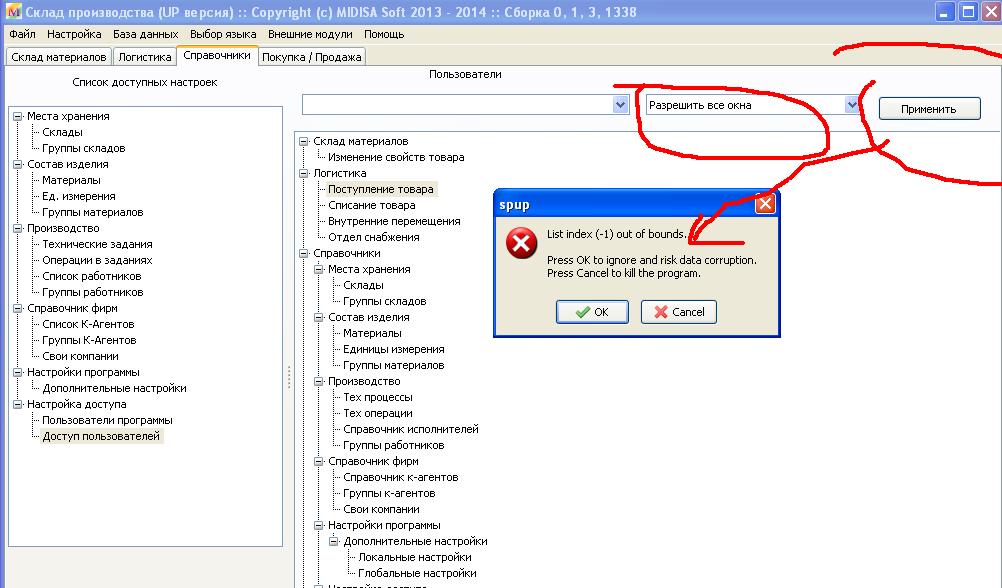Click the Применить button
Image resolution: width=1002 pixels, height=588 pixels.
pyautogui.click(x=929, y=109)
